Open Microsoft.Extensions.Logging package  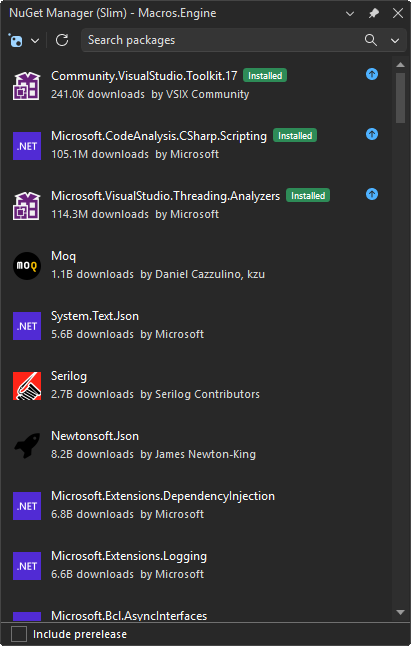[196, 566]
